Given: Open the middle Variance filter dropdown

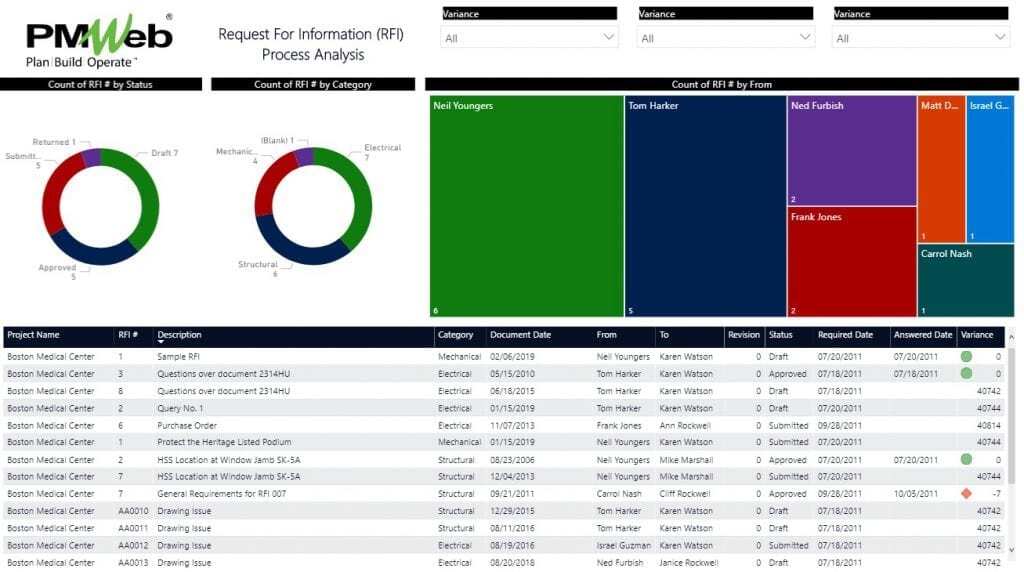Looking at the screenshot, I should tap(725, 38).
